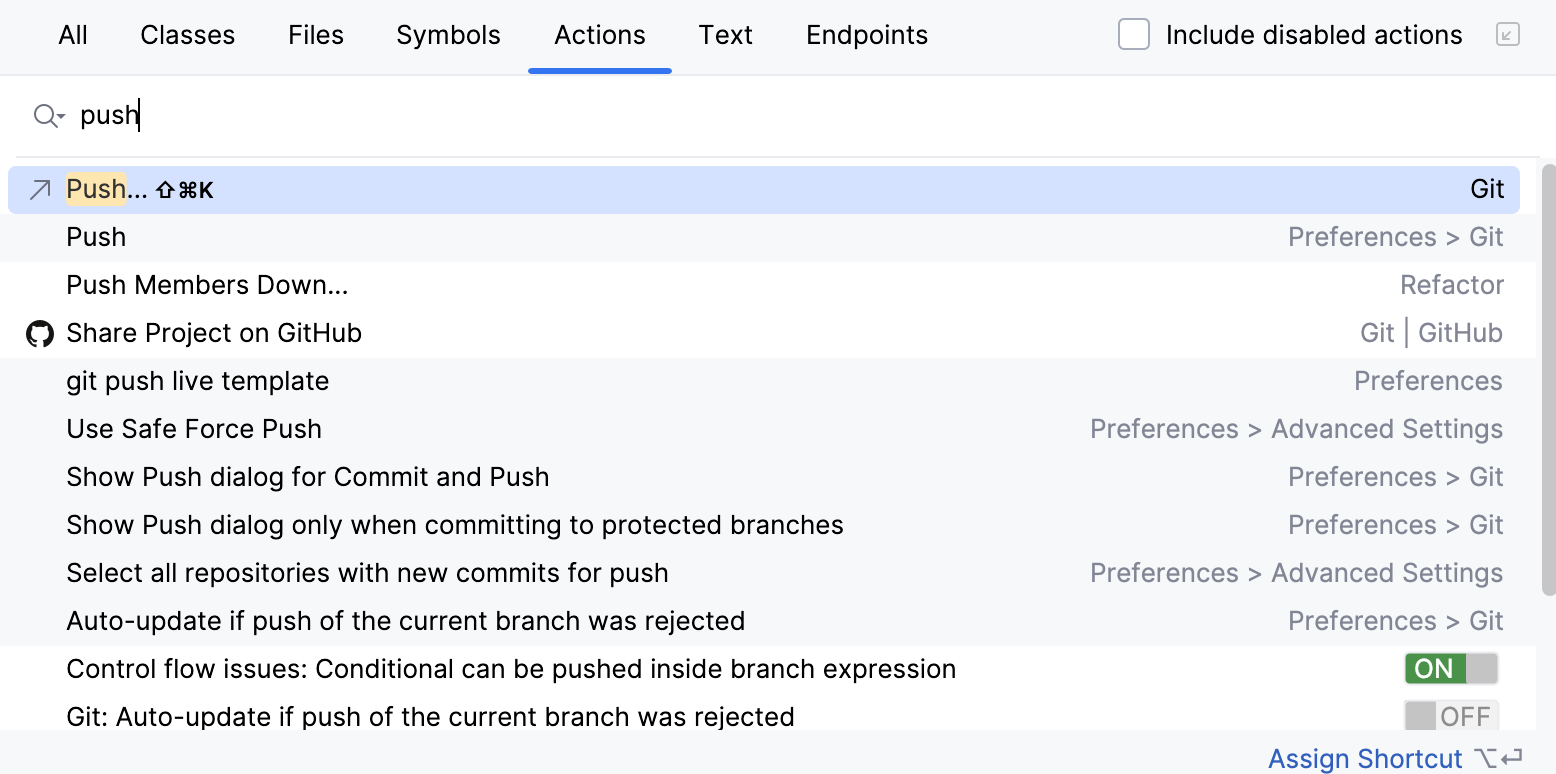
Task: Open the search history dropdown on magnifier icon
Action: 47,116
